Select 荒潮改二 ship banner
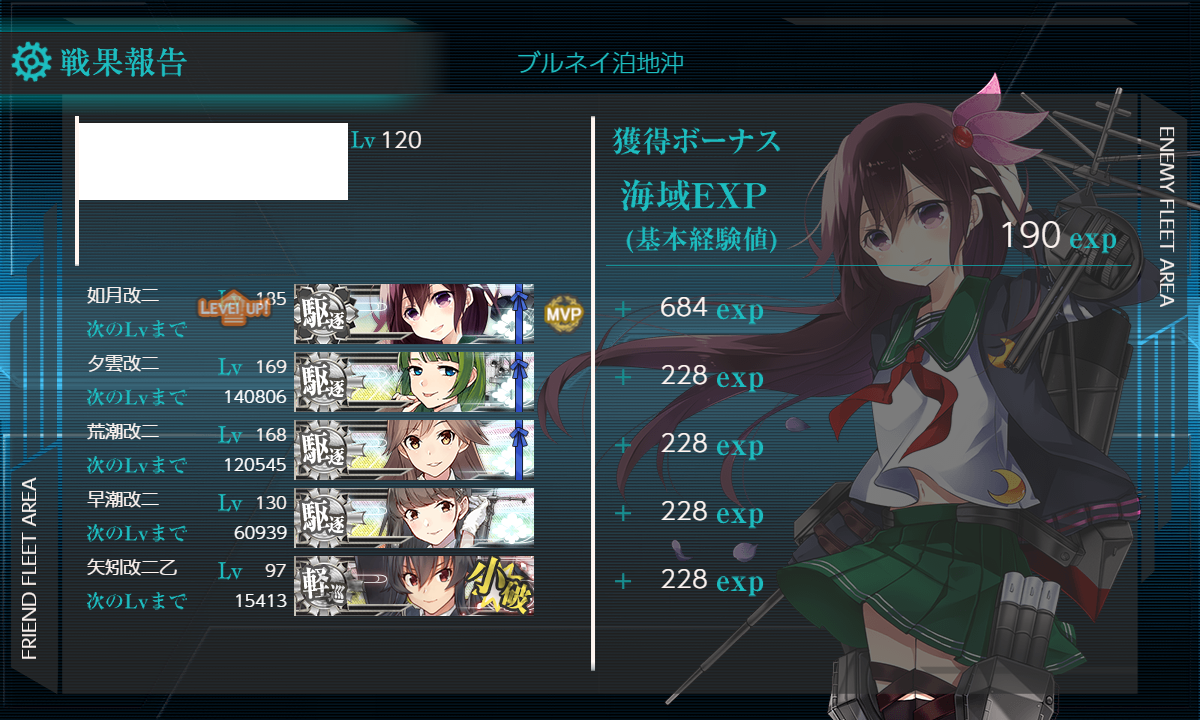This screenshot has height=720, width=1200. point(414,450)
